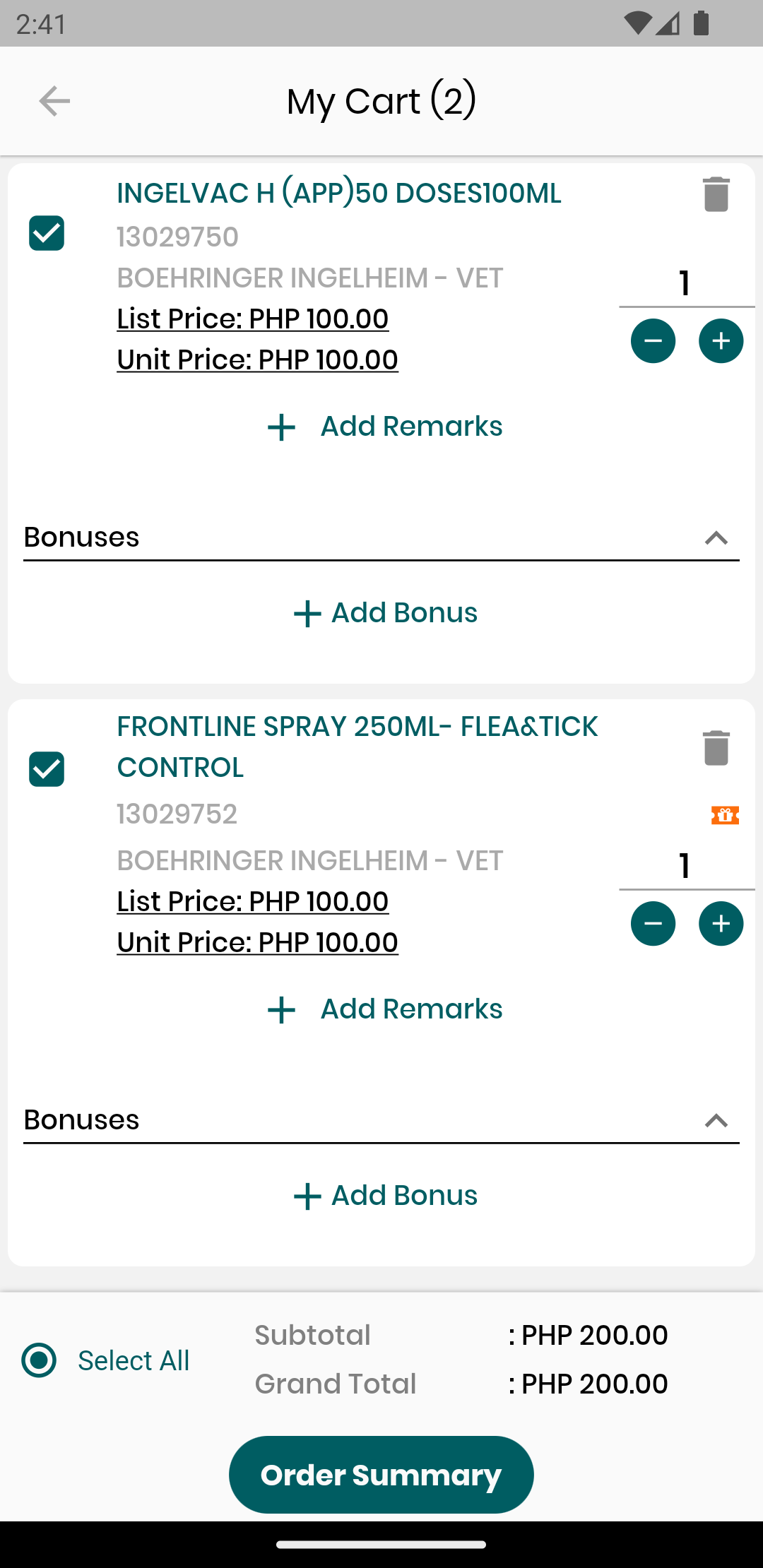This screenshot has width=763, height=1568.
Task: Increase FRONTLINE SPRAY quantity with plus
Action: 721,924
